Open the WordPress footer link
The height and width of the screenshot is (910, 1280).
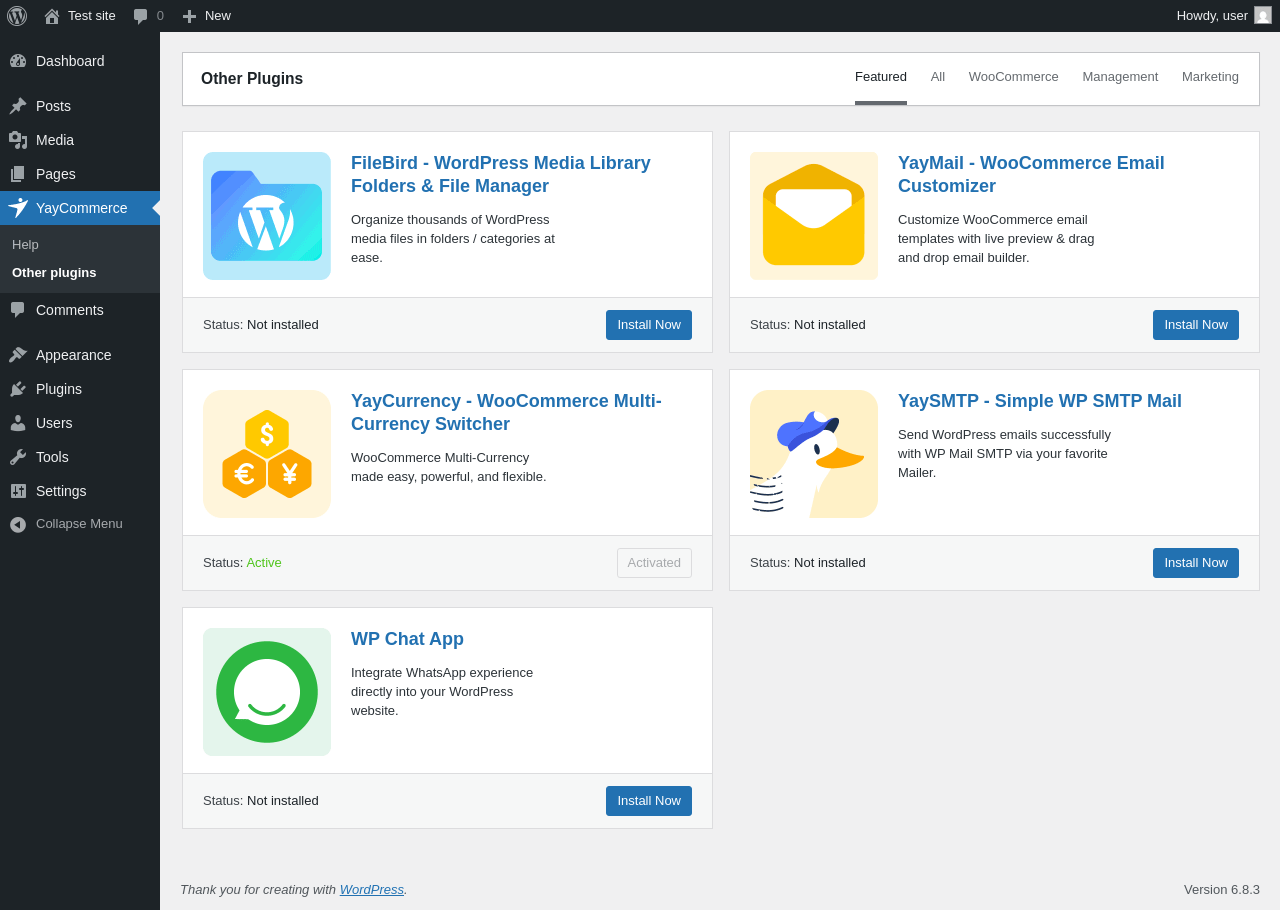[371, 890]
